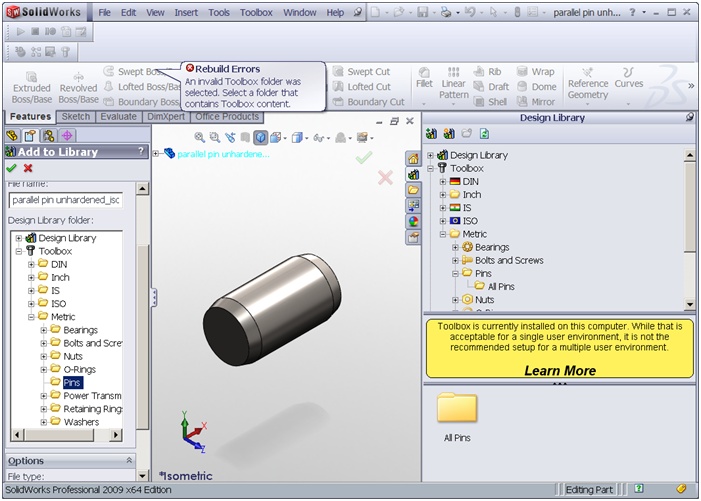The width and height of the screenshot is (701, 501).
Task: Click the Zoom to Fit magnifier icon
Action: (199, 138)
